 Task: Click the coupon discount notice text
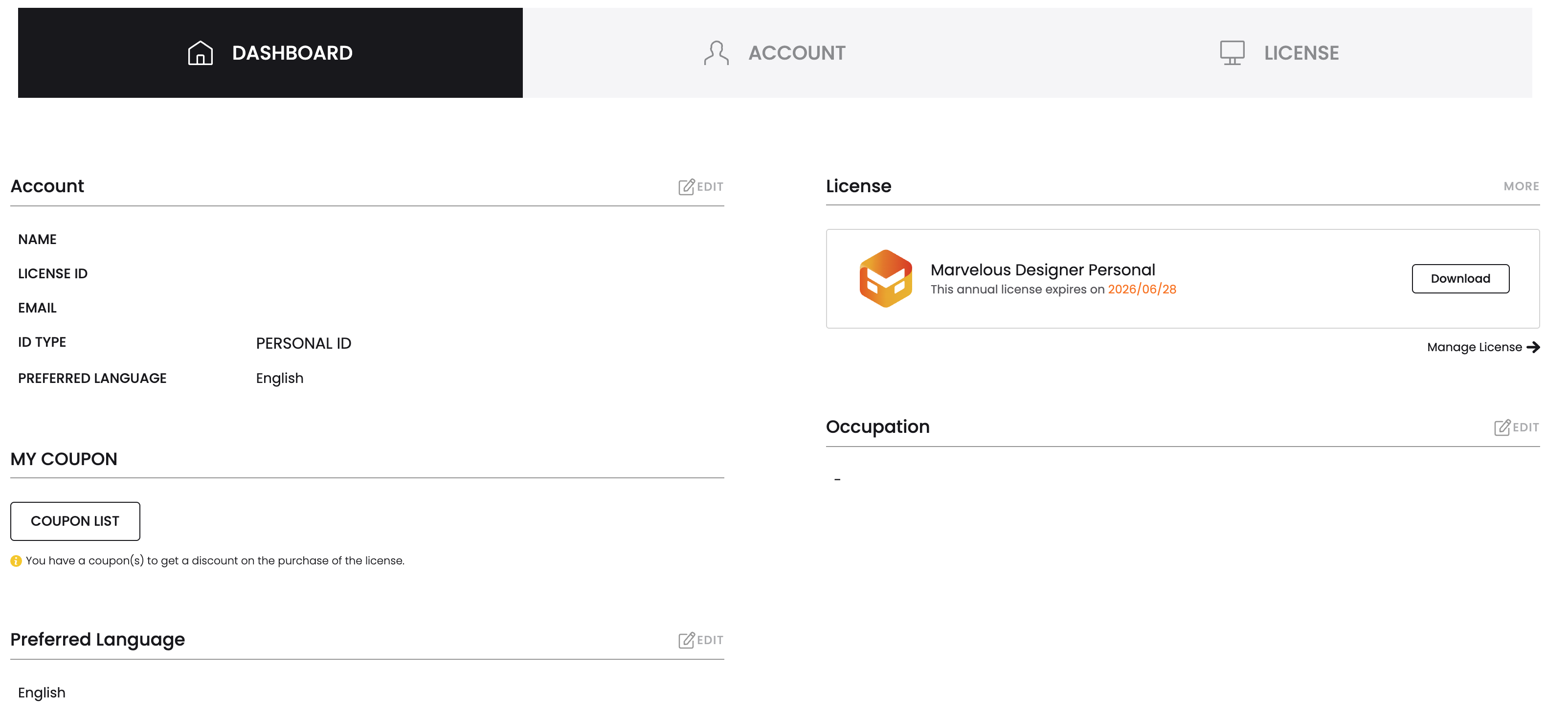[215, 560]
